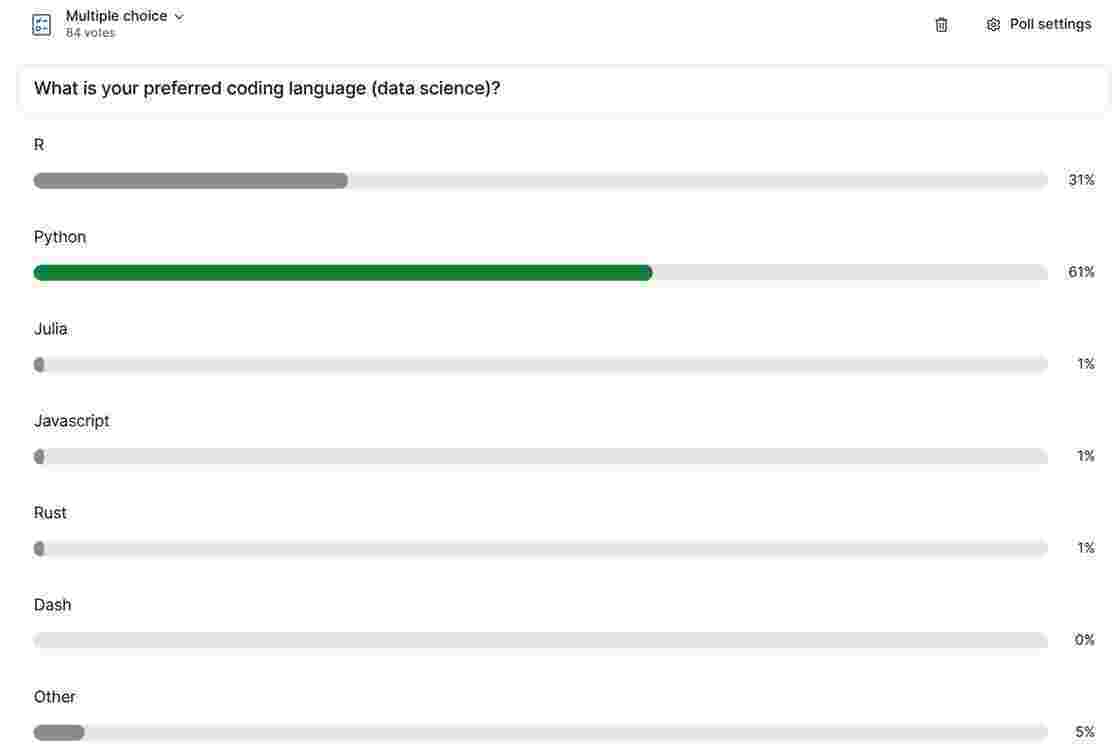Screen dimensions: 1120x755
Task: Click the Python option label
Action: click(60, 237)
